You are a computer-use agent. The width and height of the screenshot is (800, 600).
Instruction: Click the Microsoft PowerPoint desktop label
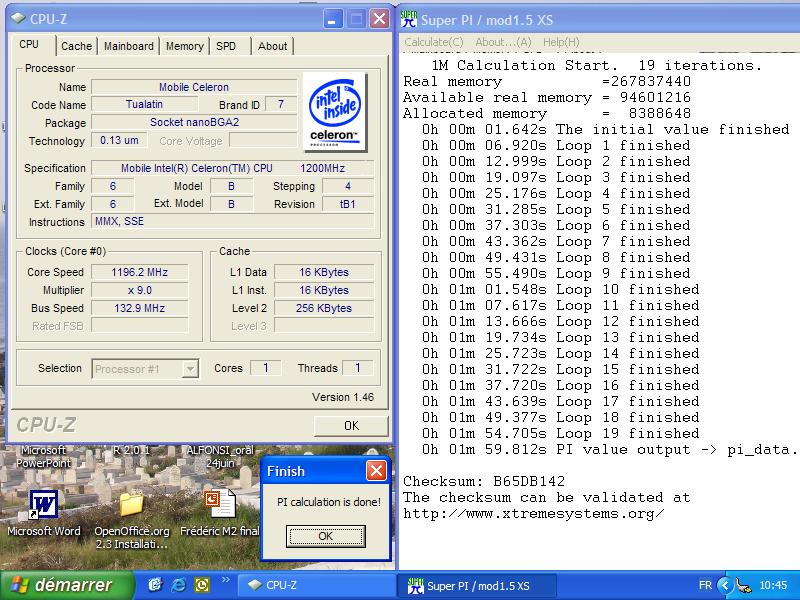(x=43, y=456)
